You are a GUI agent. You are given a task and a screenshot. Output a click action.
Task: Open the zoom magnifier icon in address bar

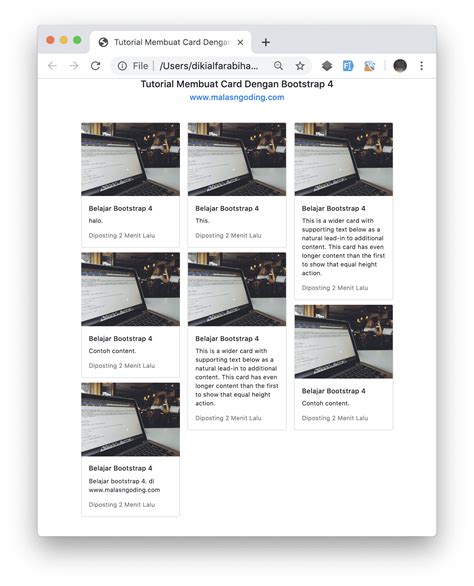(x=278, y=66)
